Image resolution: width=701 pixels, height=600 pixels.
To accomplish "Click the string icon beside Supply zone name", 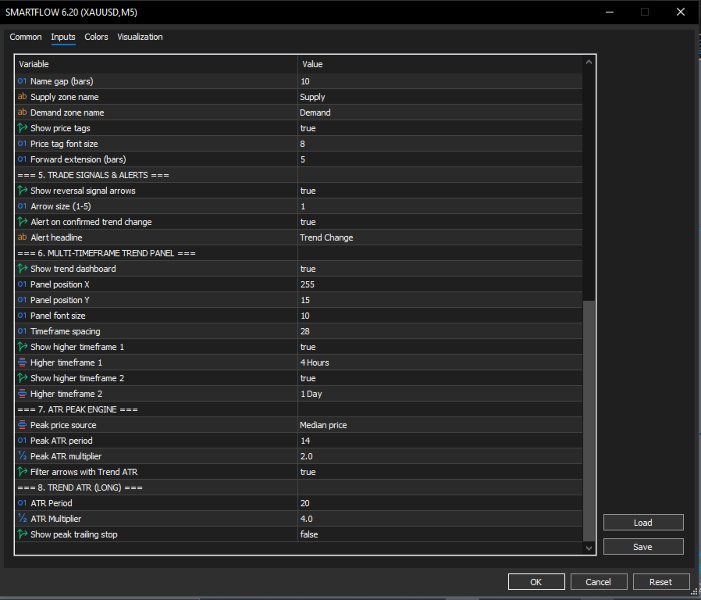I will (22, 97).
